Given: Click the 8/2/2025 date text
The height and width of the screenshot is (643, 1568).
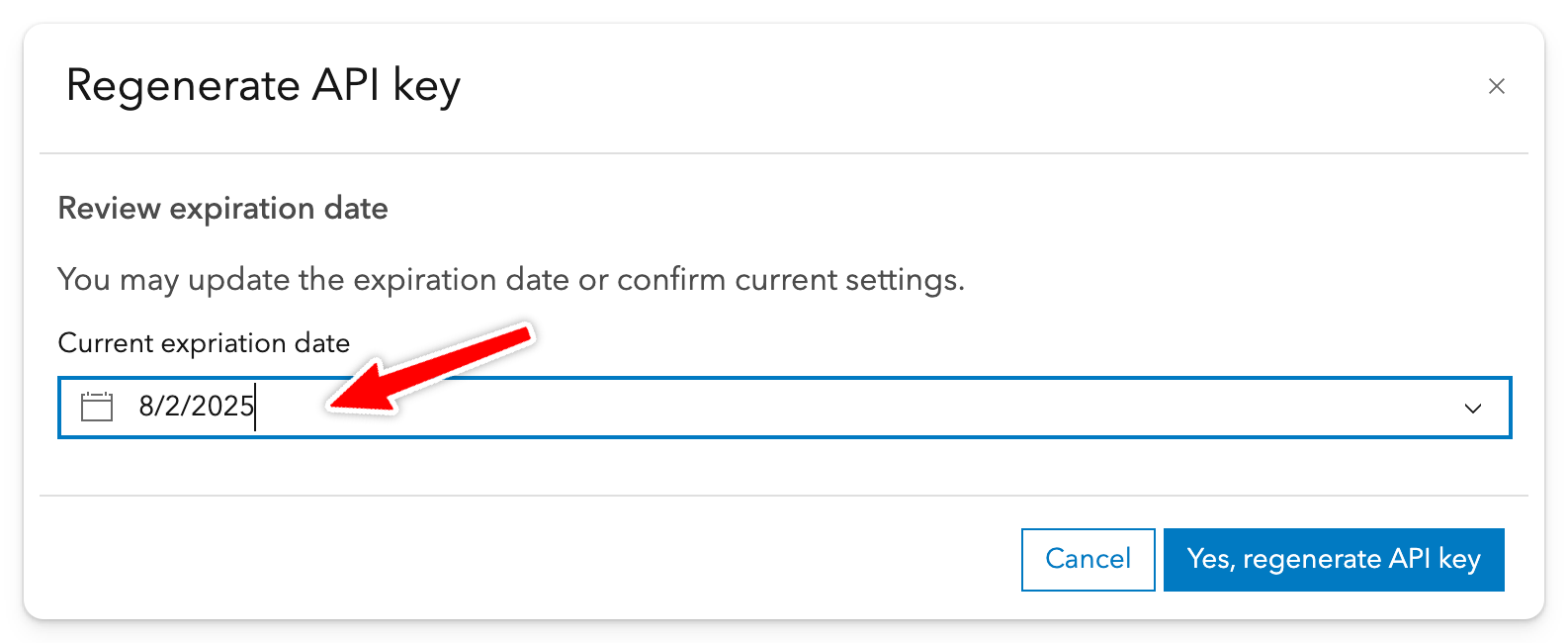Looking at the screenshot, I should click(x=196, y=407).
